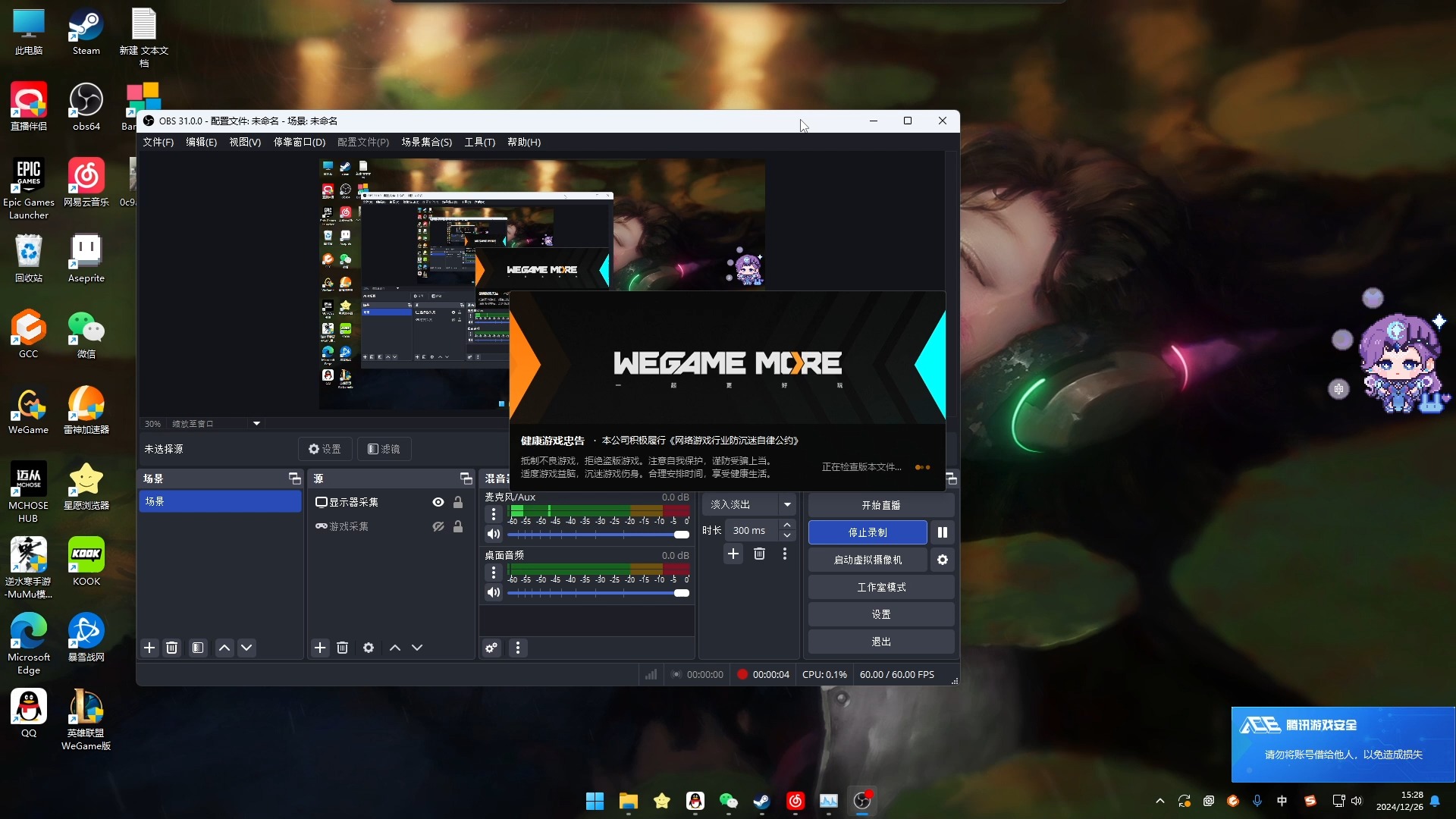Select 场景 in scenes list
This screenshot has height=819, width=1456.
[220, 501]
